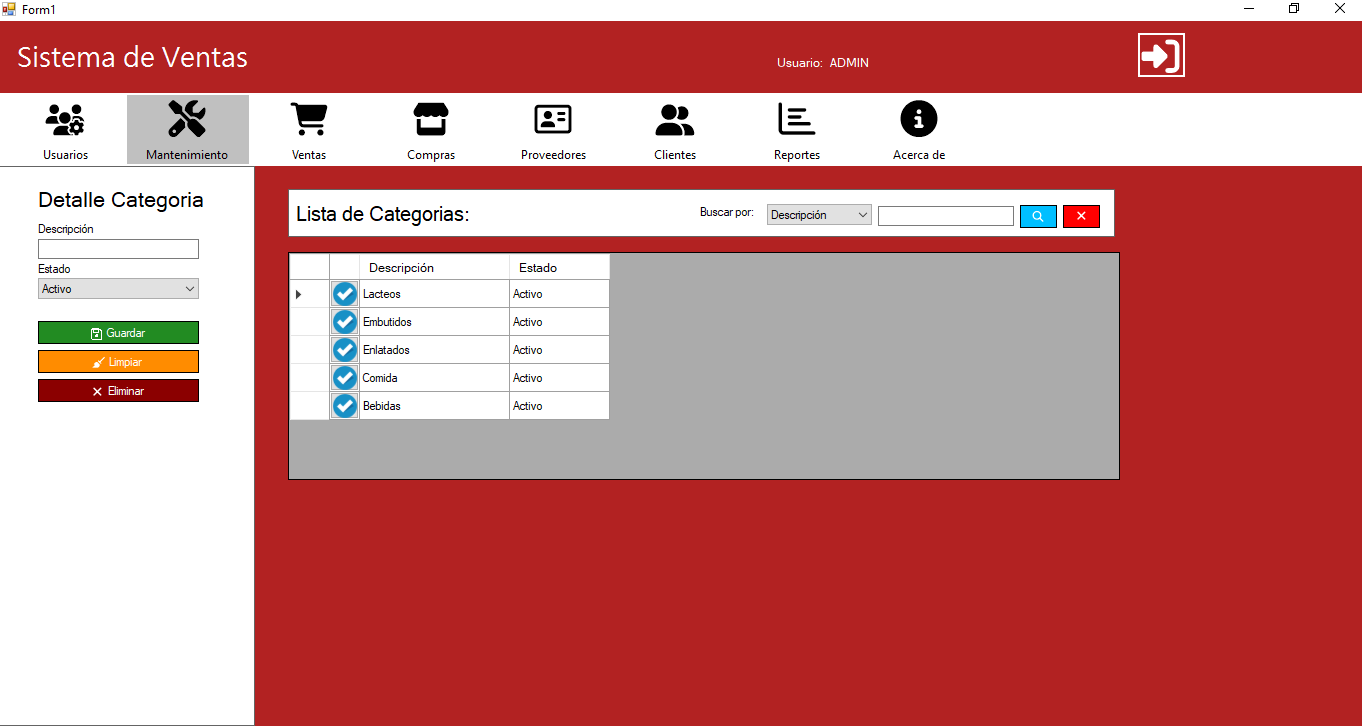This screenshot has height=726, width=1362.
Task: Open the Mantenimiento menu
Action: pyautogui.click(x=187, y=130)
